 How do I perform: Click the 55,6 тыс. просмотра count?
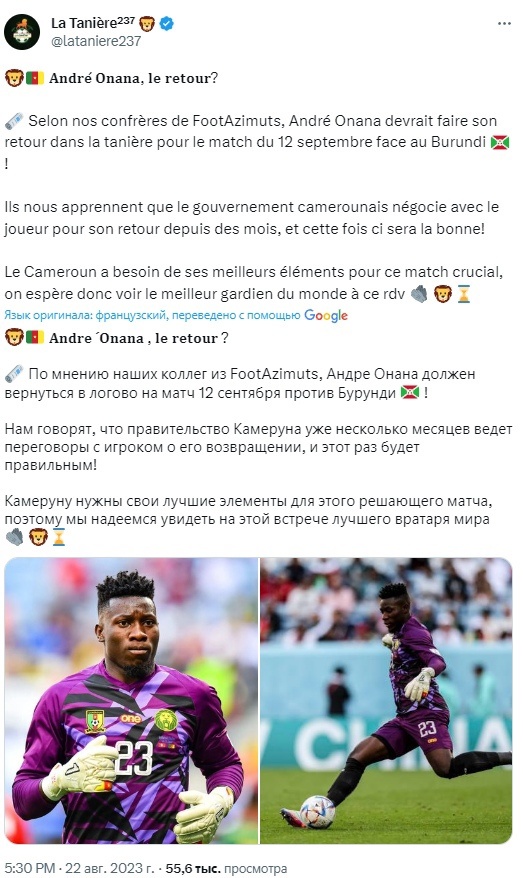(226, 868)
